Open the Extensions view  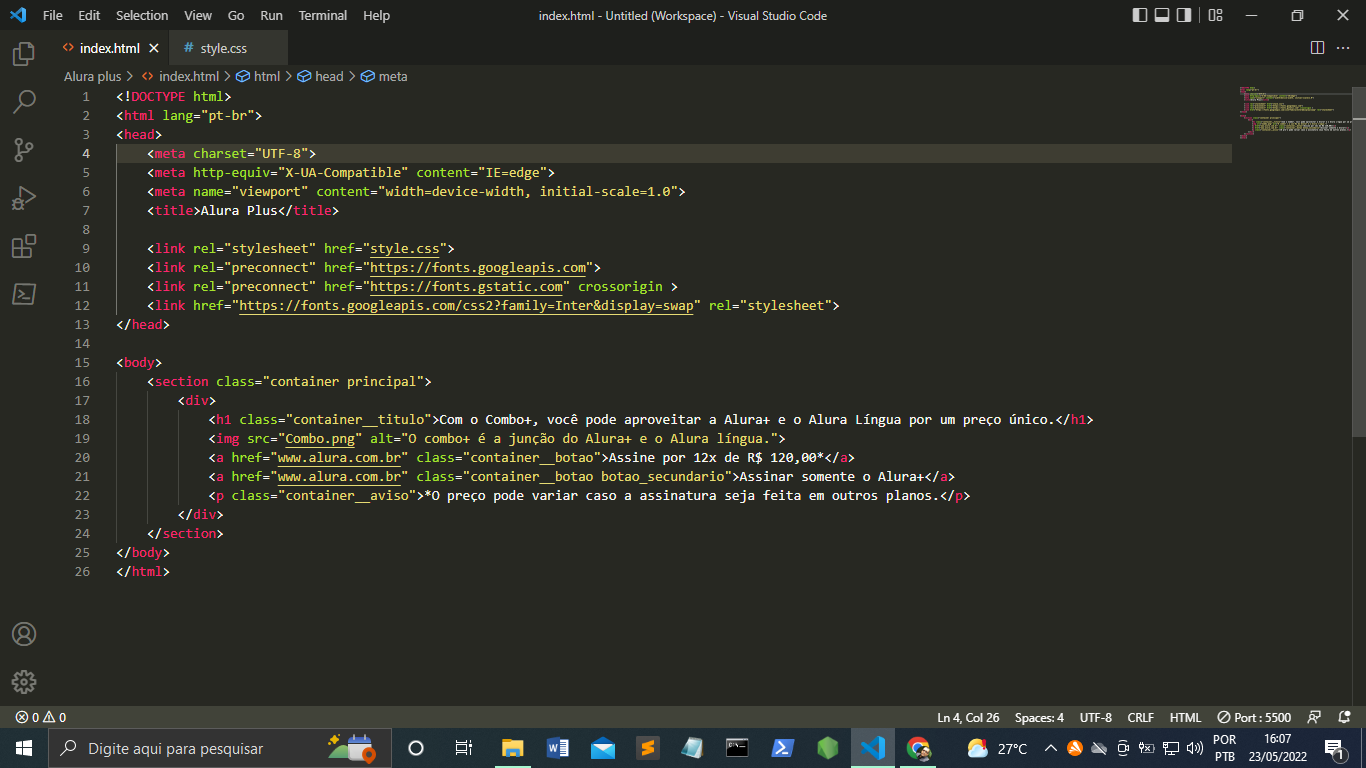click(x=24, y=246)
